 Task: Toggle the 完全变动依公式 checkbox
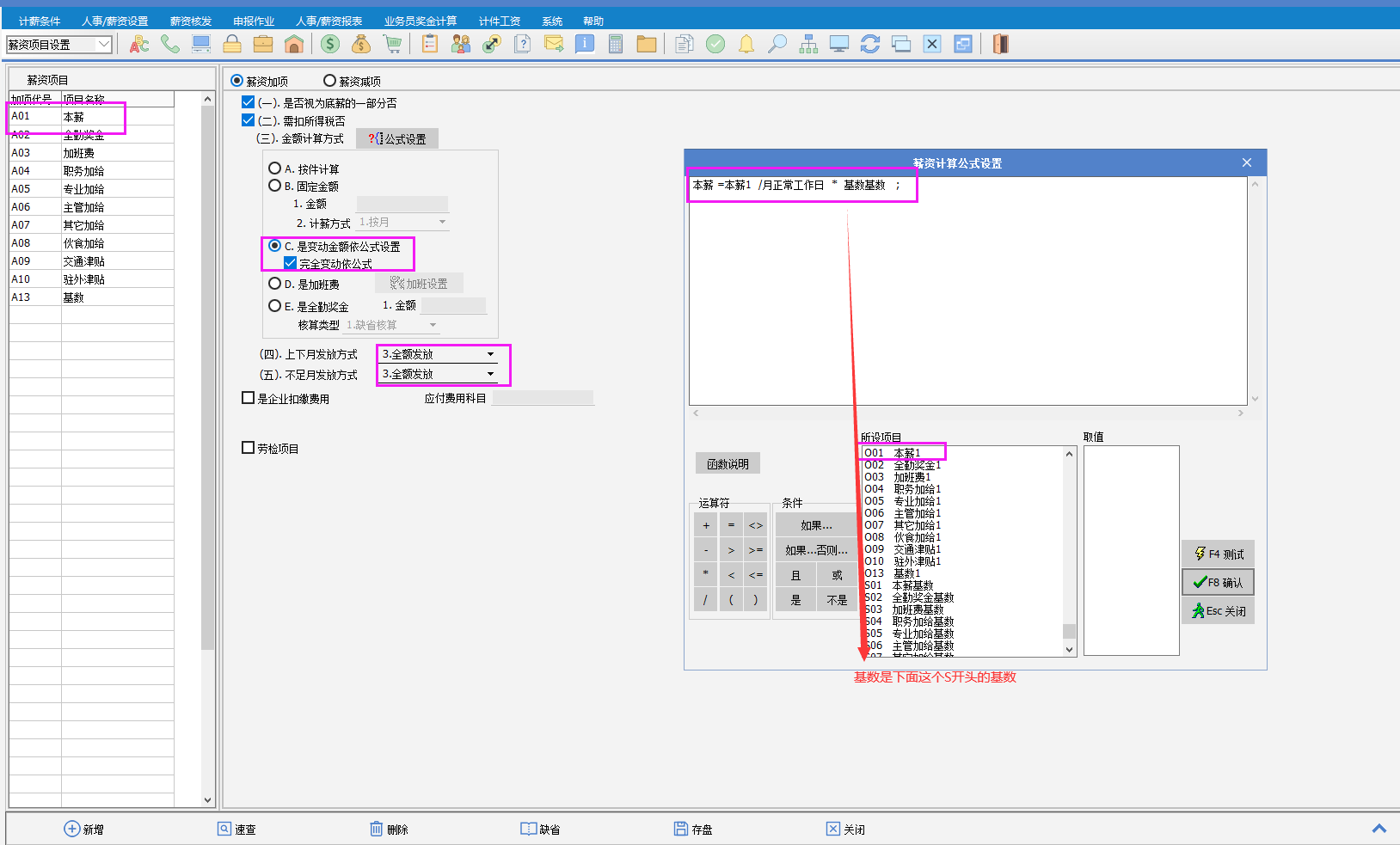pos(291,263)
